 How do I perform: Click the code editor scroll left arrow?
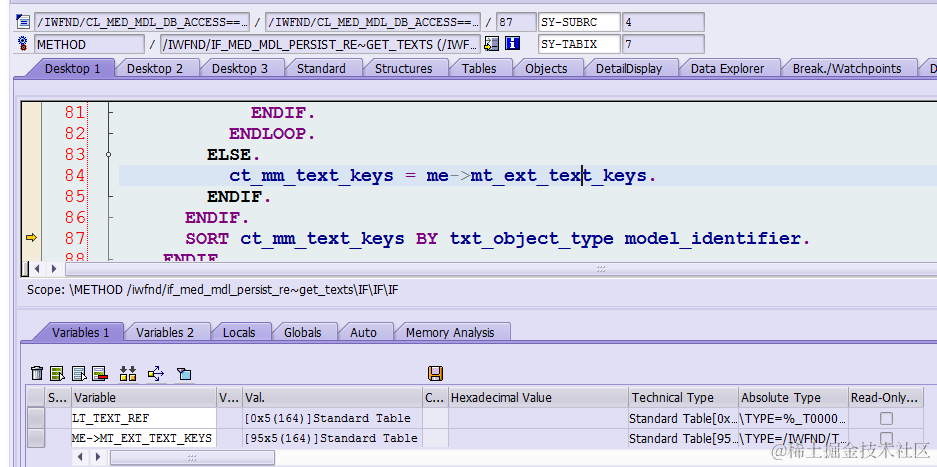37,269
